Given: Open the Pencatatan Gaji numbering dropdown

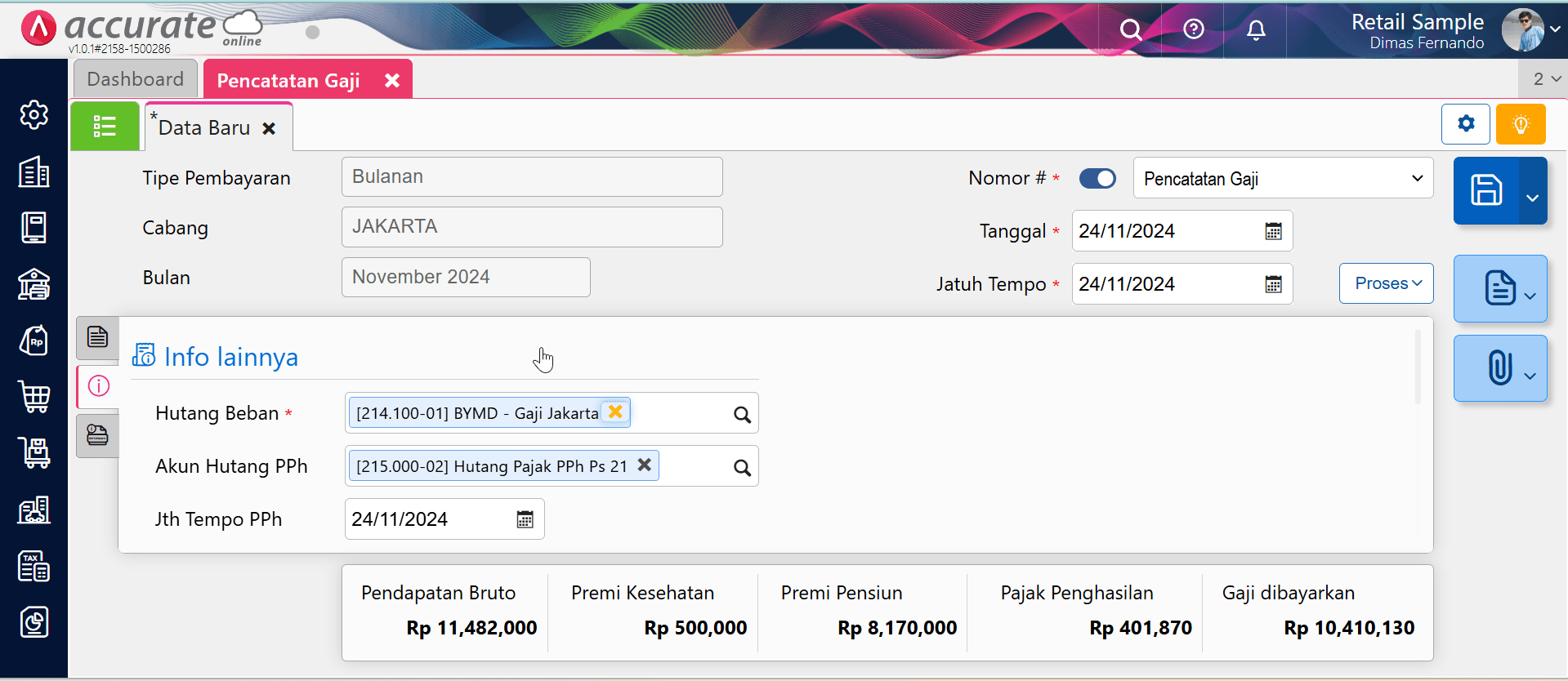Looking at the screenshot, I should tap(1283, 178).
